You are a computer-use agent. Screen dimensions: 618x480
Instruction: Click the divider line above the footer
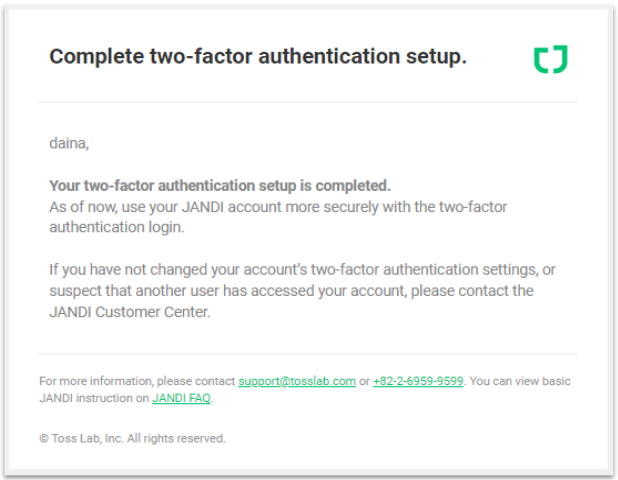coord(308,353)
